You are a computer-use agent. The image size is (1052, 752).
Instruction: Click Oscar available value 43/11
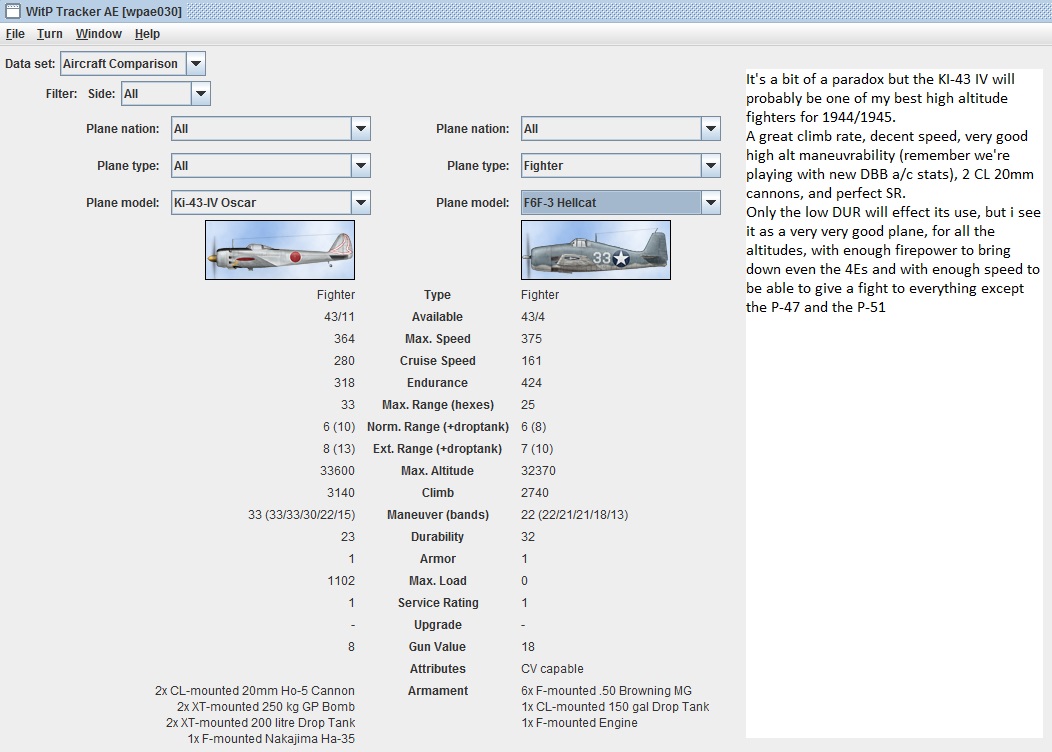pos(339,317)
